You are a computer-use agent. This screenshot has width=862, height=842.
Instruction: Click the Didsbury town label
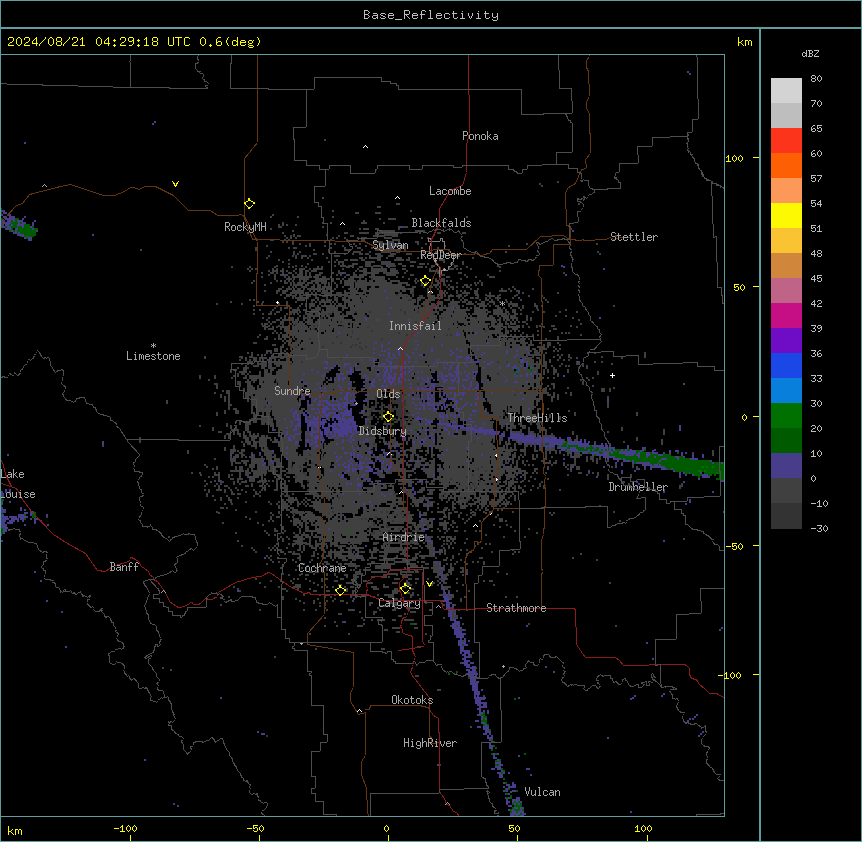(x=383, y=431)
